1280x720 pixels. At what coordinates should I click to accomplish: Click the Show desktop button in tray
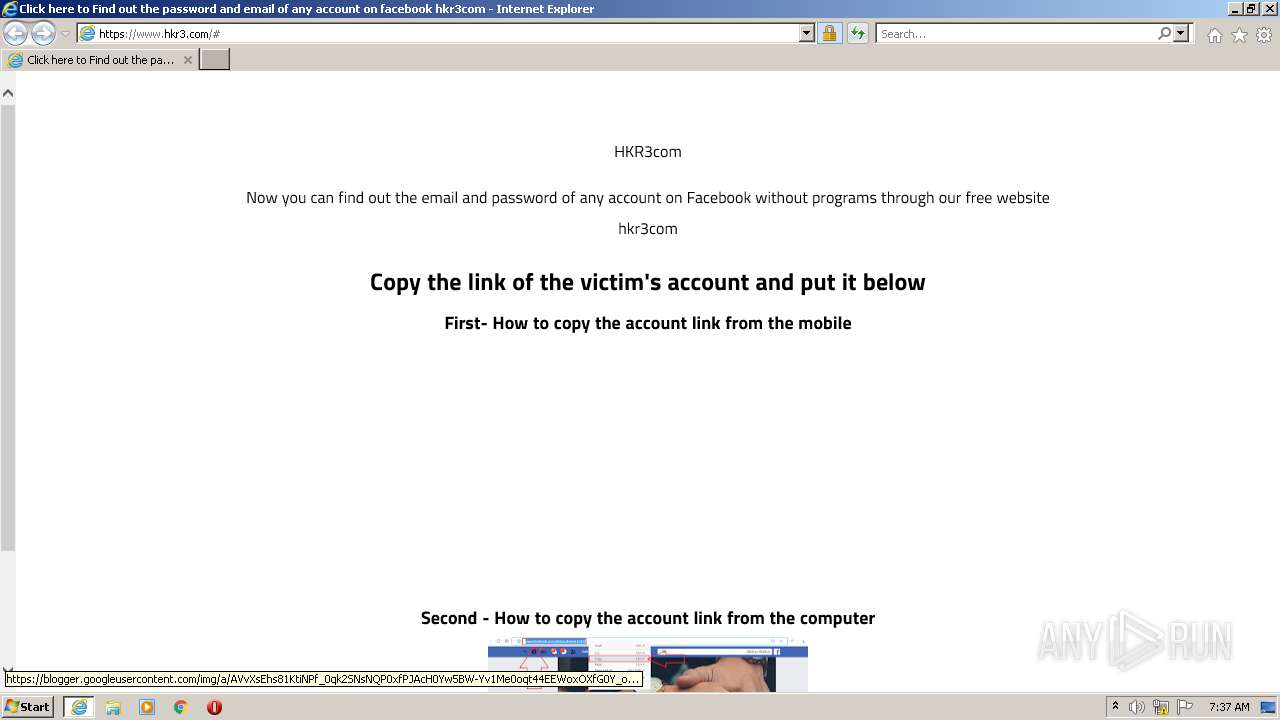point(1269,707)
